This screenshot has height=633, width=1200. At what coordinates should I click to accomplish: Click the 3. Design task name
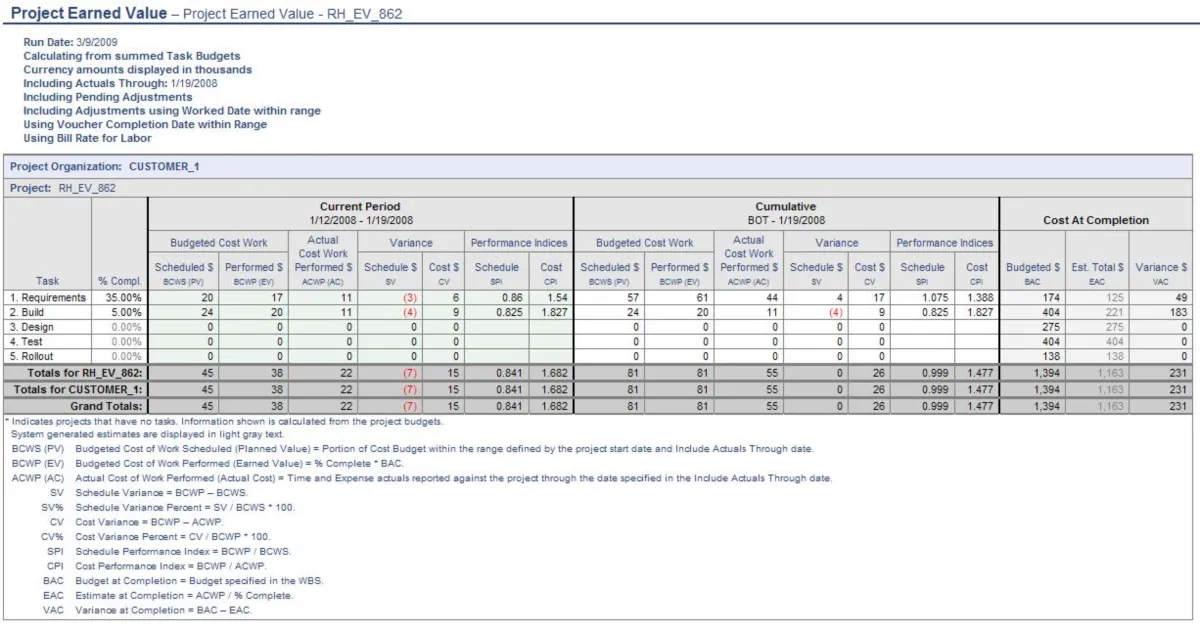(x=32, y=327)
